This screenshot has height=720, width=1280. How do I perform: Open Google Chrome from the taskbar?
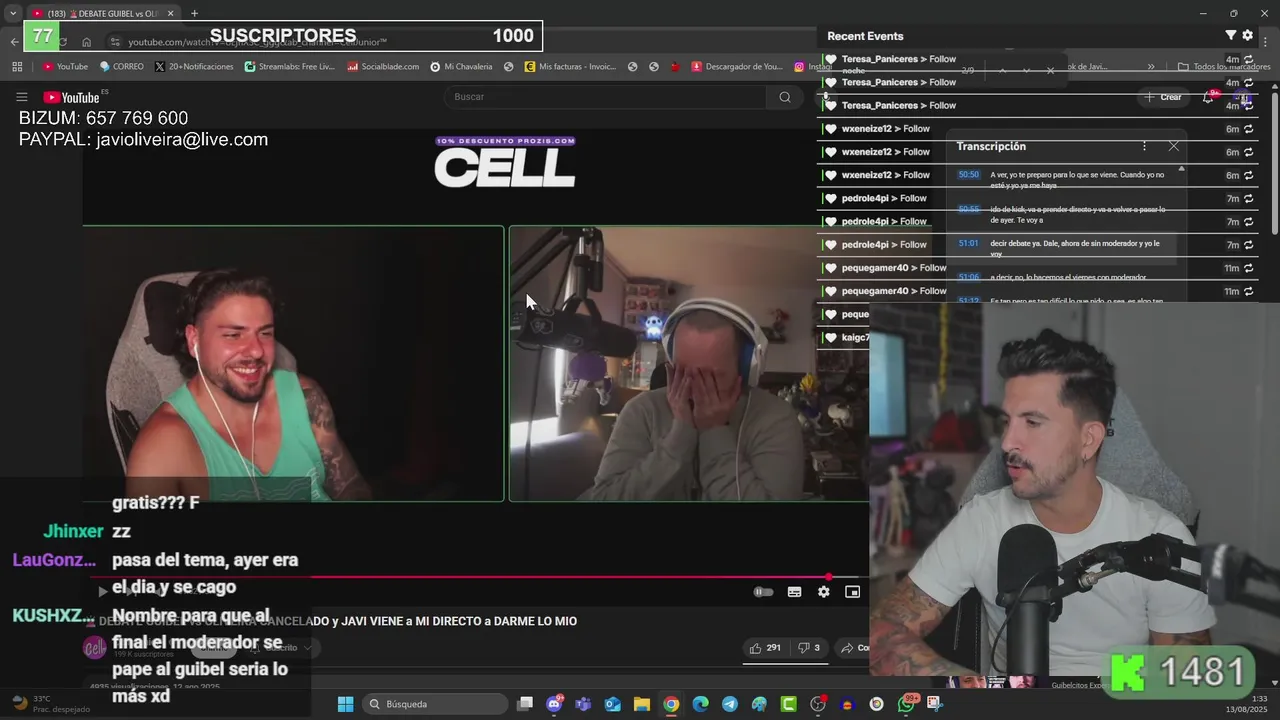[x=671, y=704]
